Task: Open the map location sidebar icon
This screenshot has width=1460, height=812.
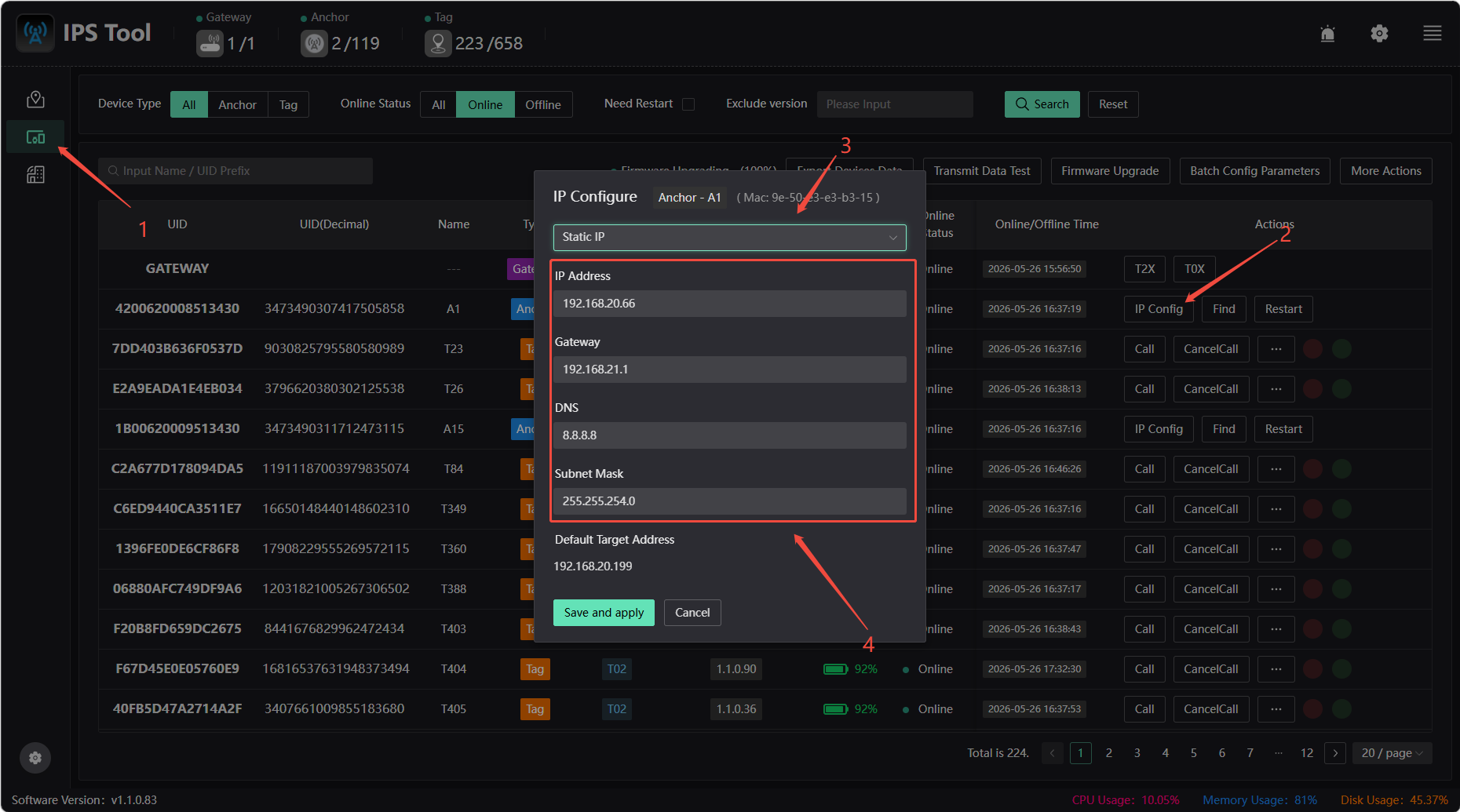Action: point(35,100)
